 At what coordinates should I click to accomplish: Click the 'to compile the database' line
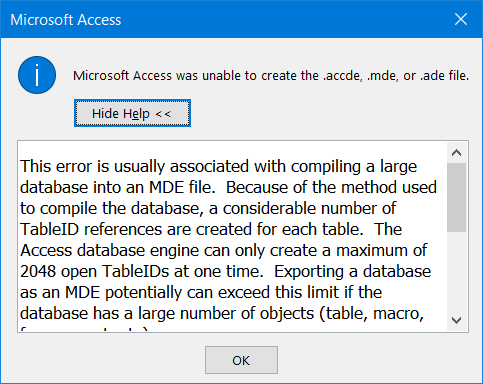pyautogui.click(x=208, y=209)
